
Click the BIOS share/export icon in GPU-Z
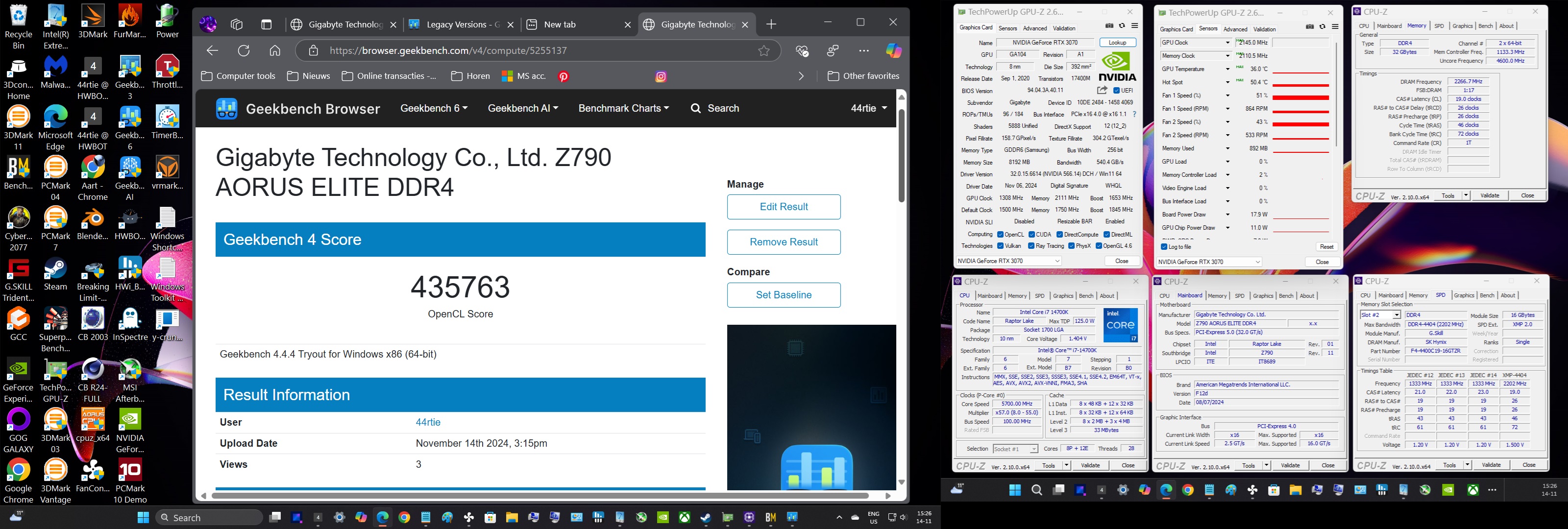click(x=1102, y=90)
